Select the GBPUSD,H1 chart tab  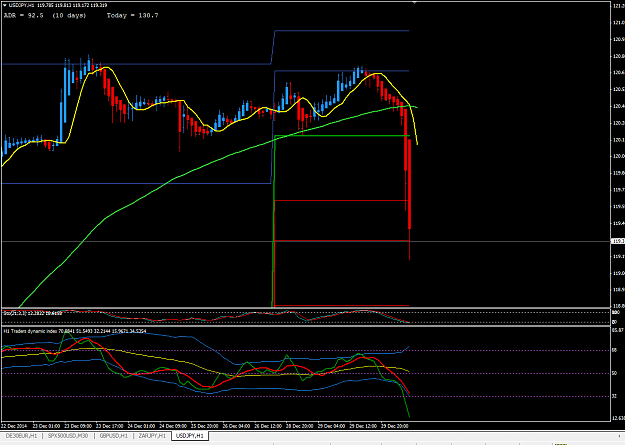tap(114, 436)
